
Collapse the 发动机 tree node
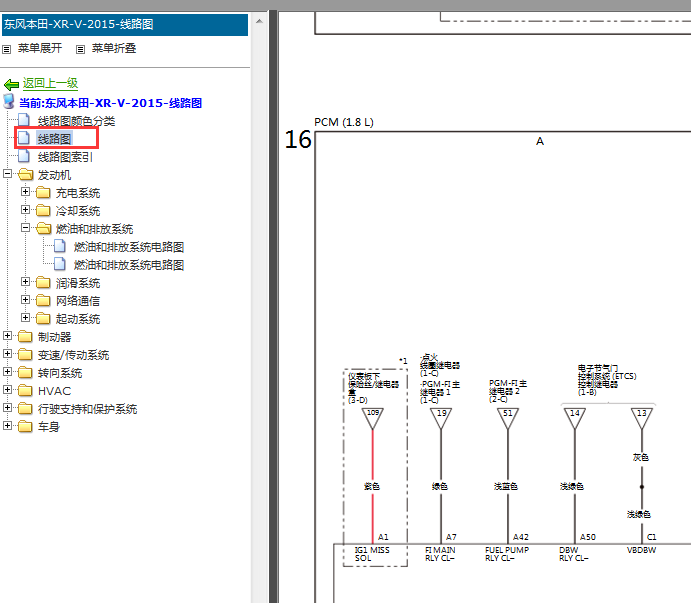coord(7,174)
